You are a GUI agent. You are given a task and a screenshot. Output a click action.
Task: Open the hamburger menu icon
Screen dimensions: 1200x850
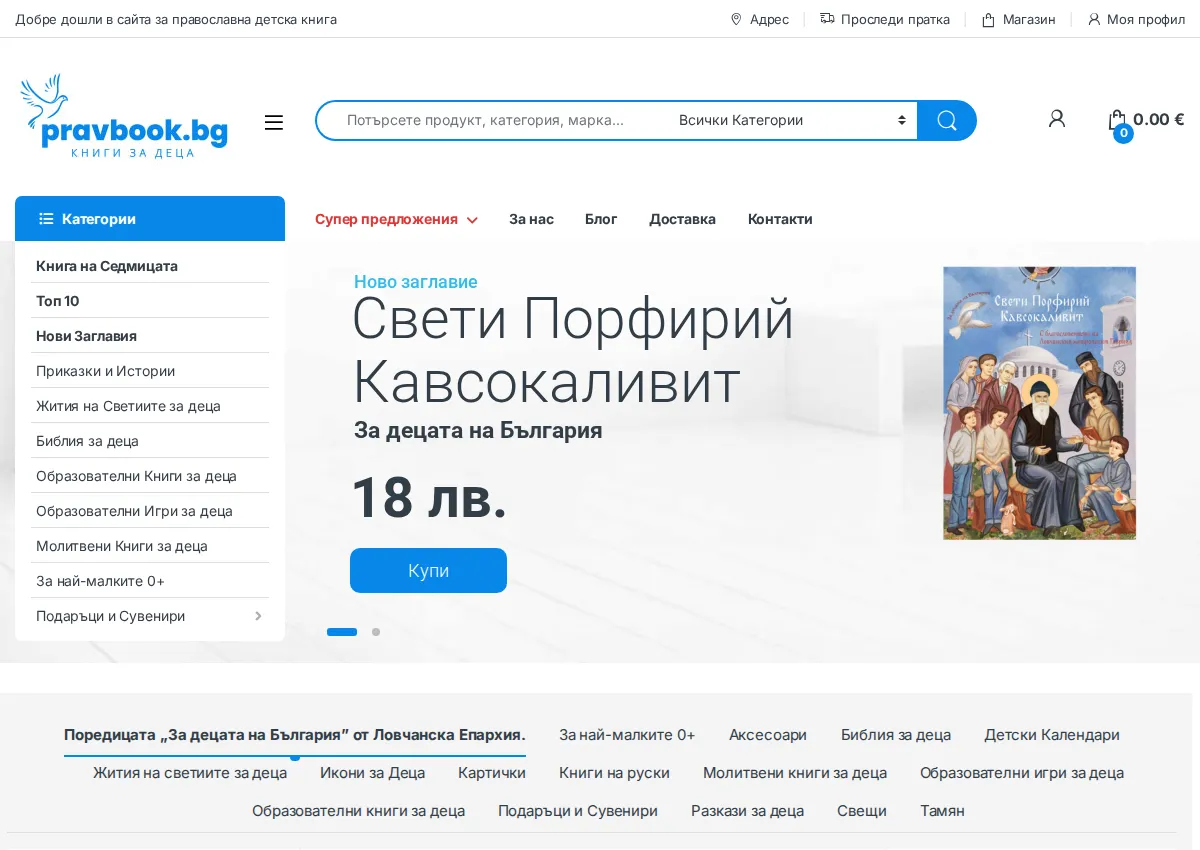[274, 122]
